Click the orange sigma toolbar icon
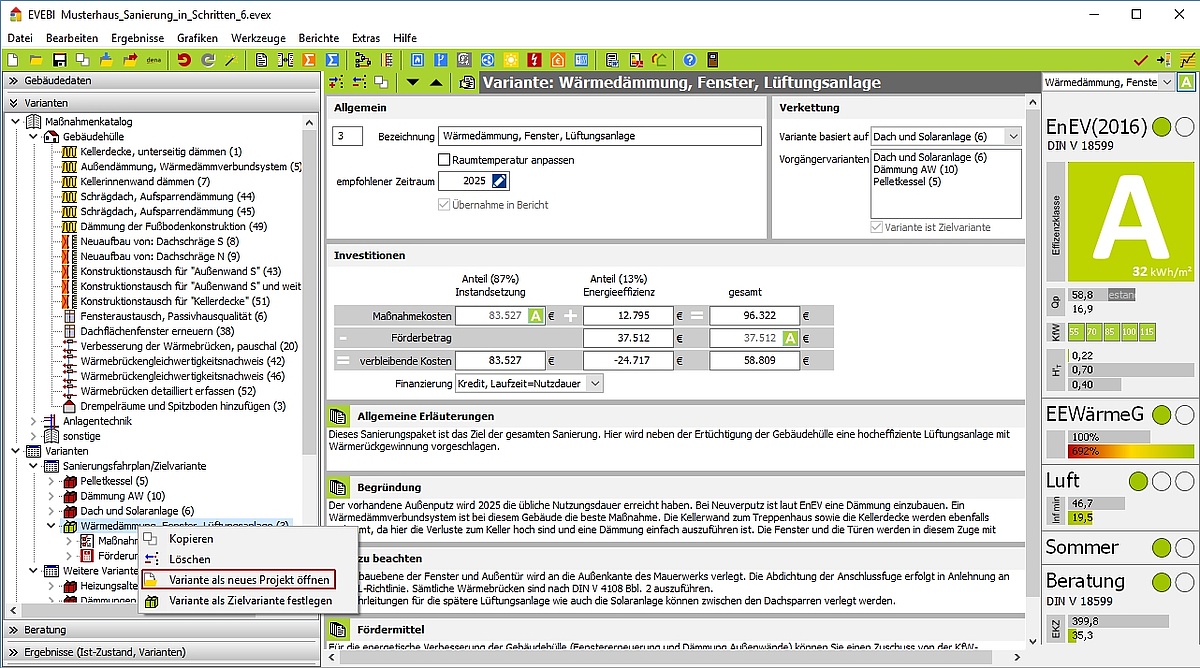 point(309,60)
